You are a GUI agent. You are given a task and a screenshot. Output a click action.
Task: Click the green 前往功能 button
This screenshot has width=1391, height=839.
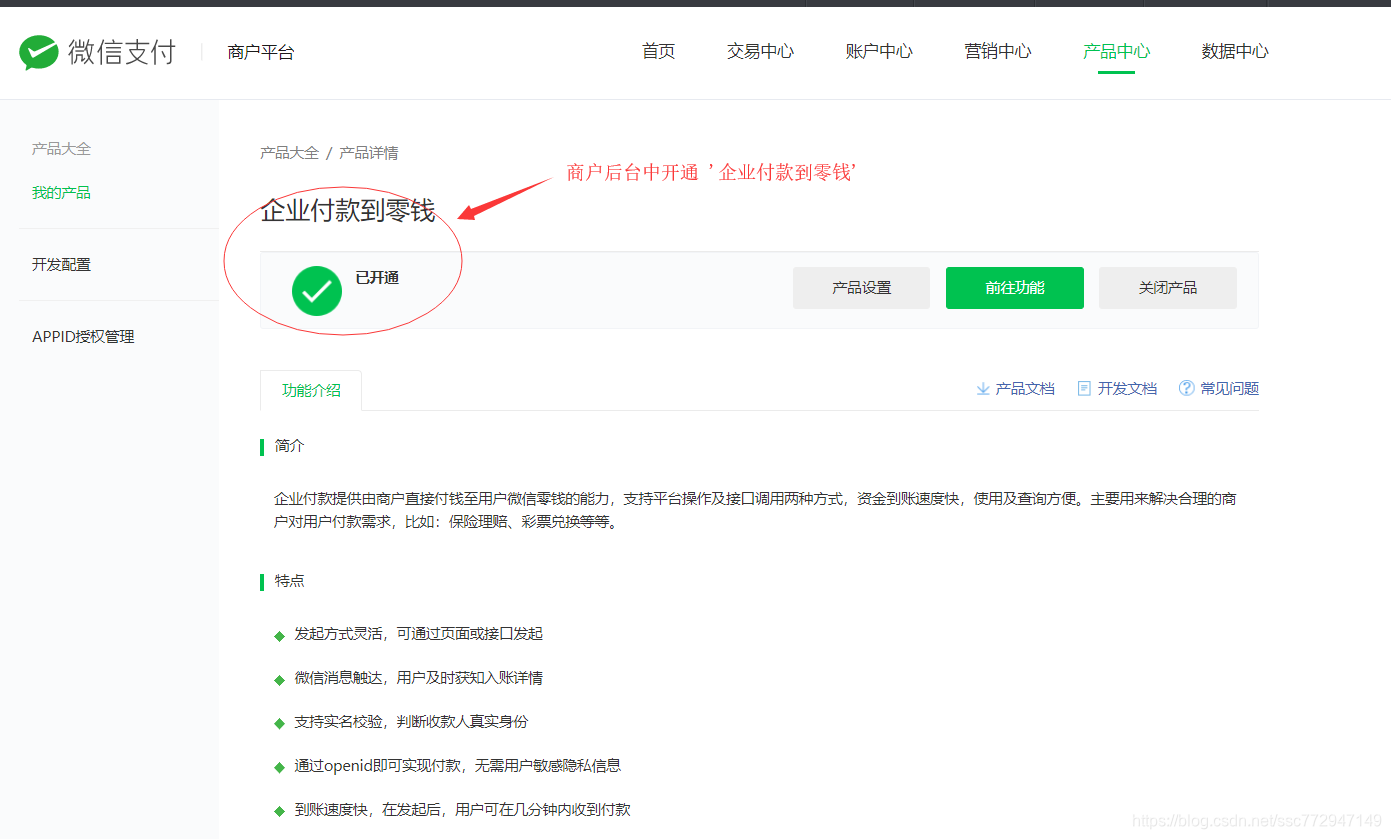pyautogui.click(x=1015, y=288)
